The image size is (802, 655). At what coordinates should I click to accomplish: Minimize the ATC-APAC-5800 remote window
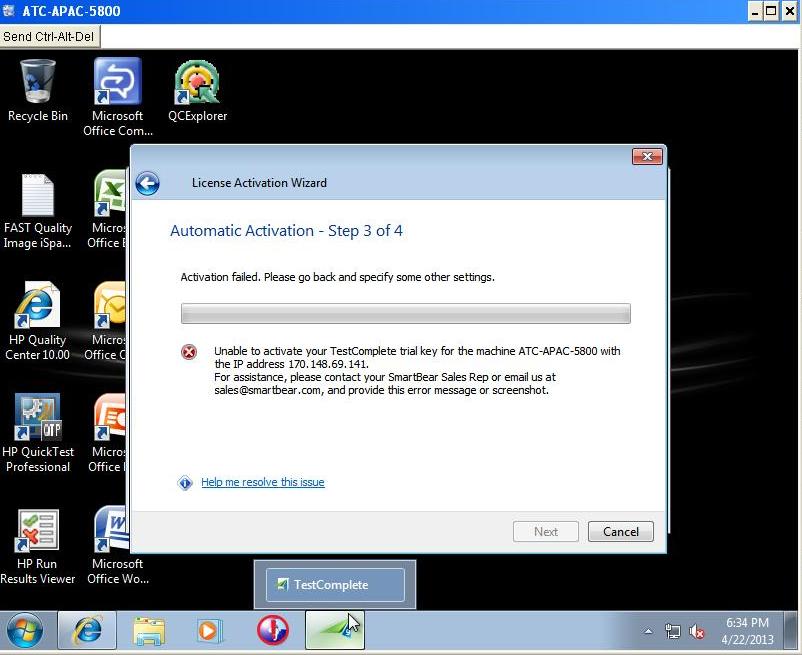[x=755, y=11]
